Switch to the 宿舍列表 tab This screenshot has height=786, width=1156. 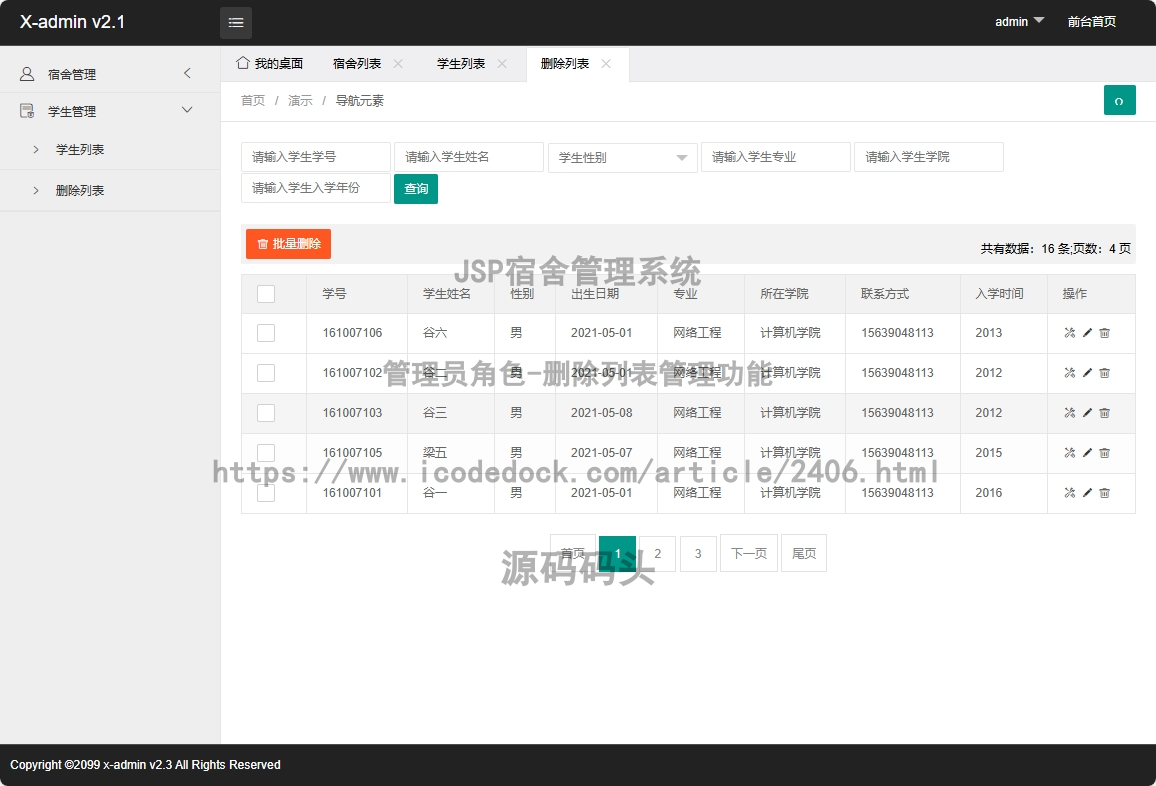coord(357,63)
